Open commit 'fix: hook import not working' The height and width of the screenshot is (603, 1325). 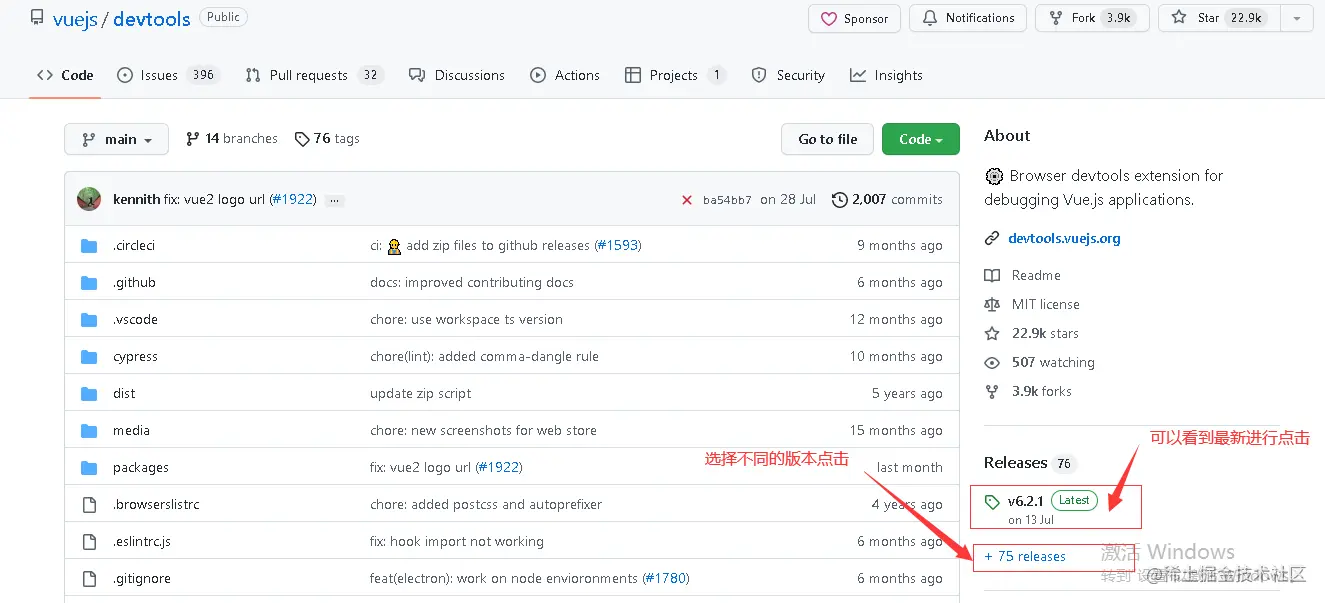pyautogui.click(x=457, y=541)
